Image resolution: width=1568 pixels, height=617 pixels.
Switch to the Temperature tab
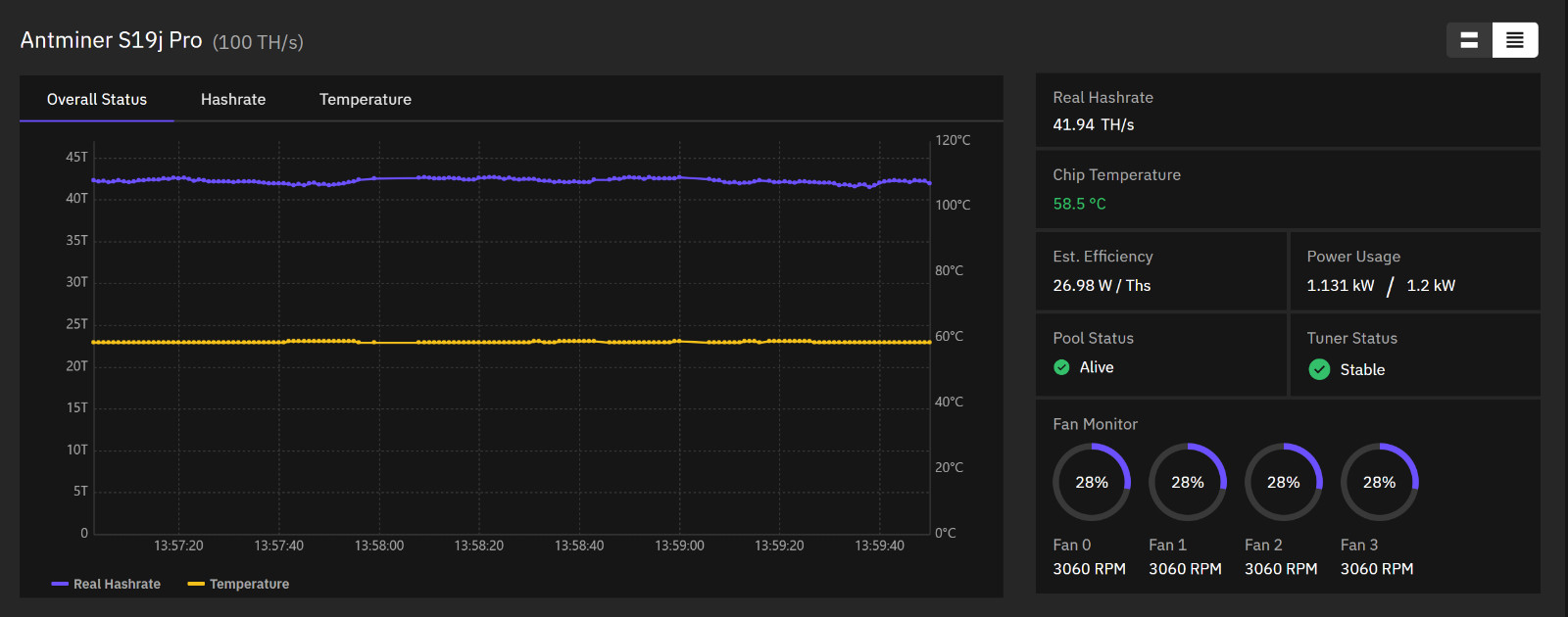pos(366,99)
